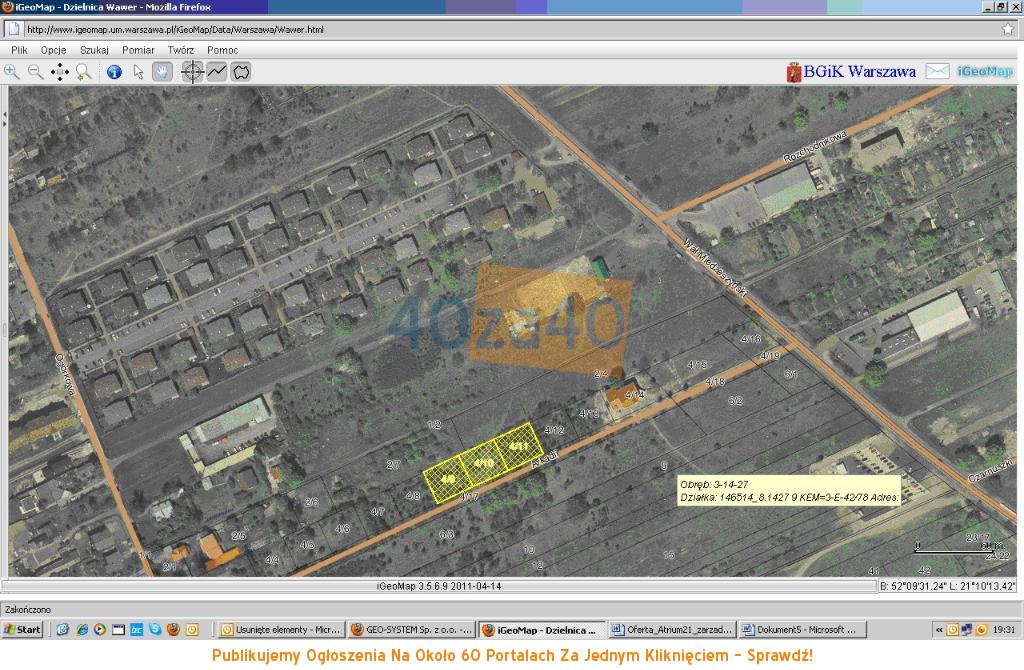Expand the Opcje menu

(54, 50)
